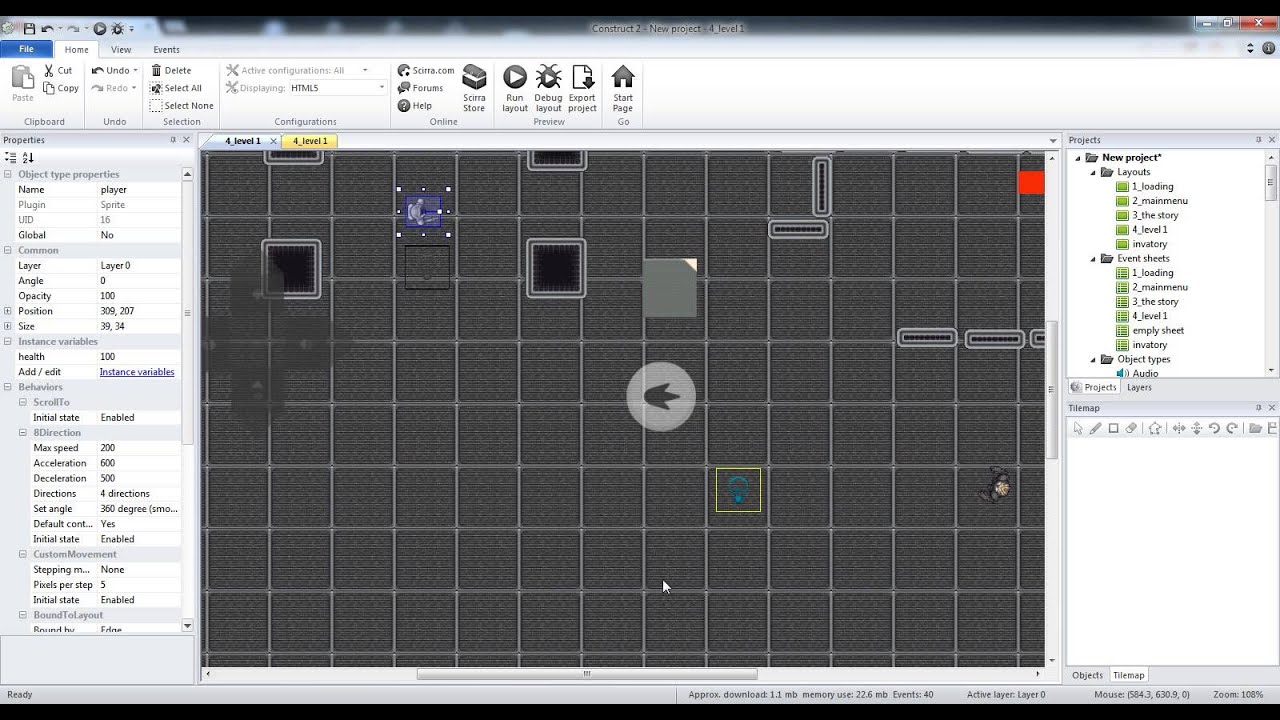Toggle the Projects panel auto-hide pin
1280x720 pixels.
[1258, 140]
